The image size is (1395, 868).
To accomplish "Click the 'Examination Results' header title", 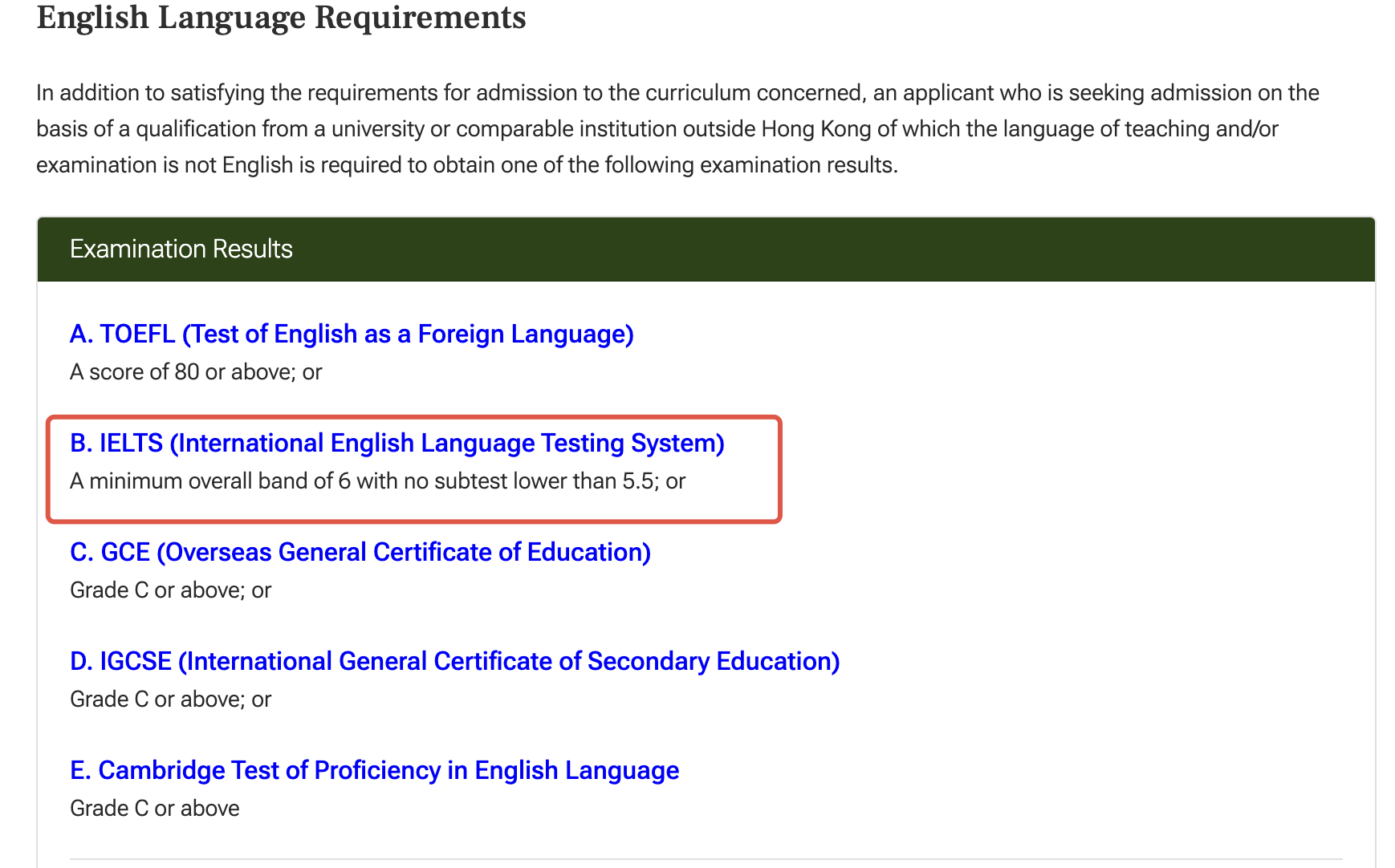I will pos(181,249).
